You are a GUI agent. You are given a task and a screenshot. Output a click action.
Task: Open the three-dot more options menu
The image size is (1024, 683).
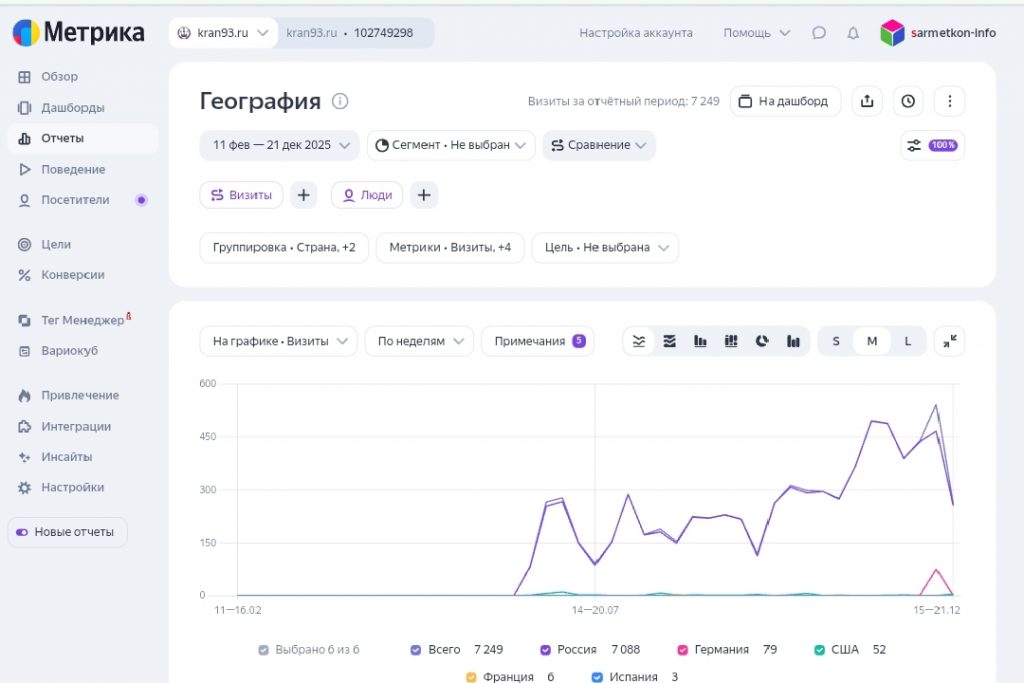tap(949, 101)
